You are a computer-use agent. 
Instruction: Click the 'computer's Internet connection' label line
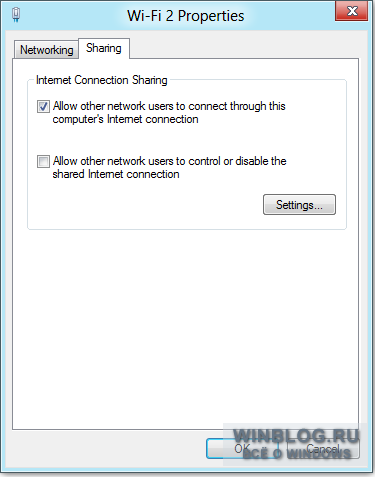[x=125, y=119]
